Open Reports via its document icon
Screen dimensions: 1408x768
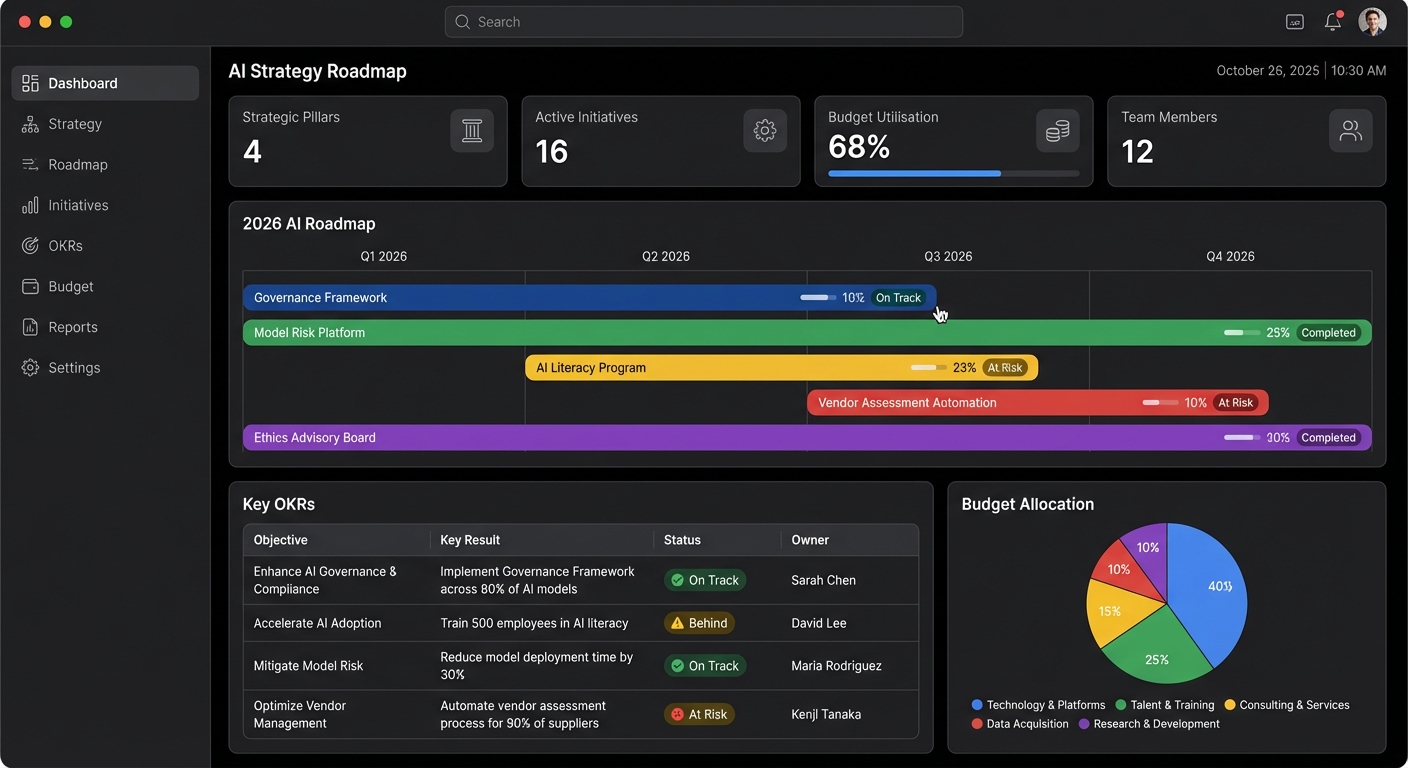31,326
